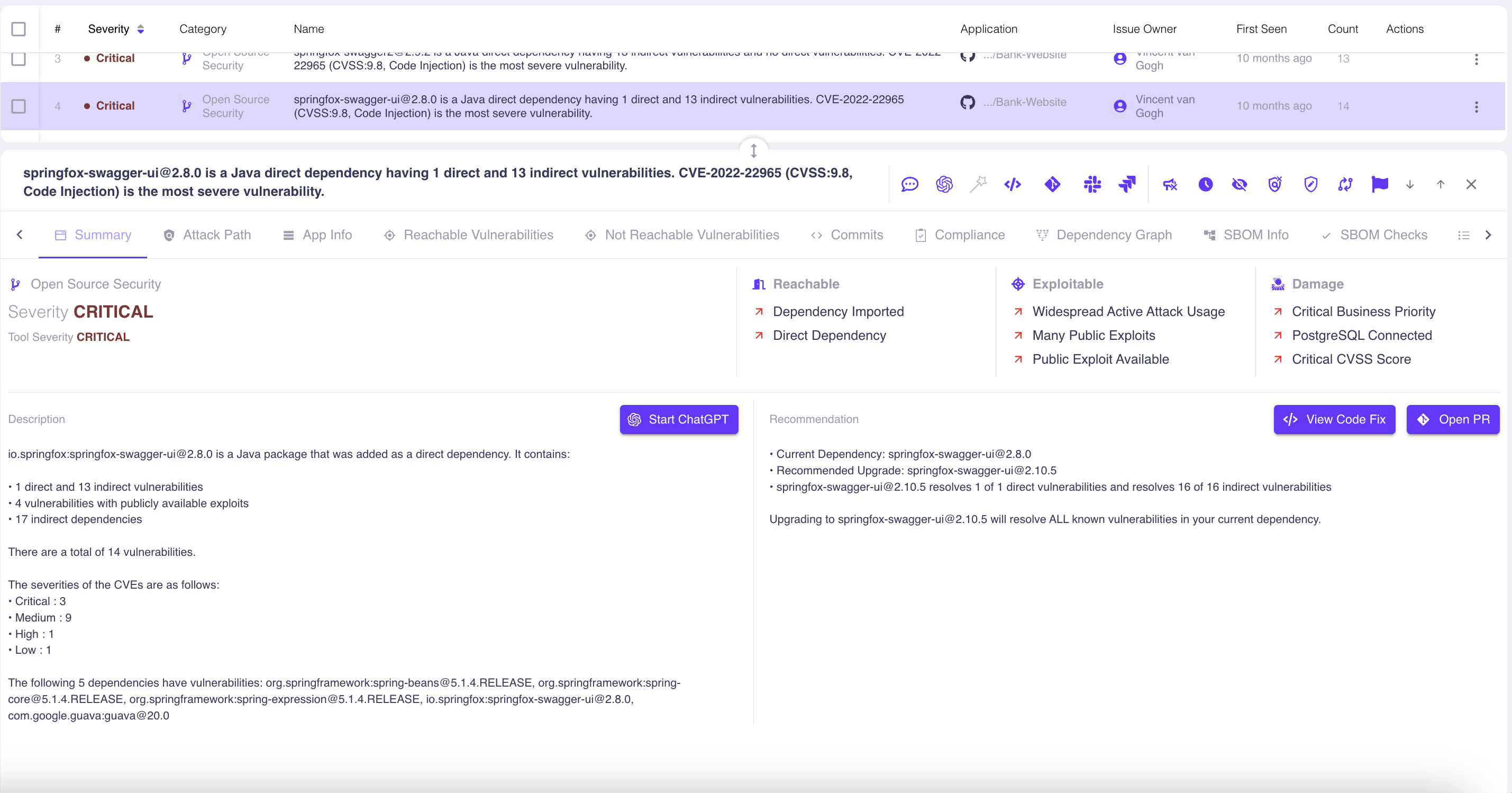Click the Critical CVSS Score link
The width and height of the screenshot is (1512, 793).
pos(1351,359)
